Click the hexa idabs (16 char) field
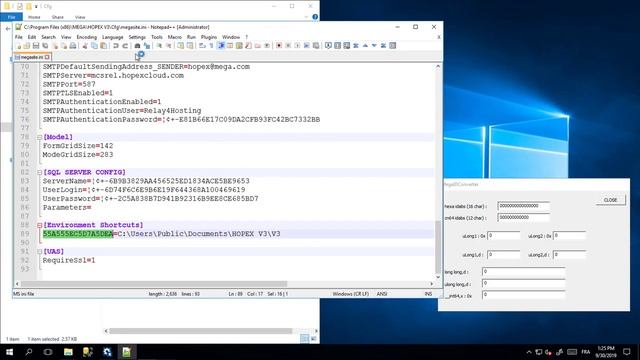This screenshot has width=640, height=360. tap(524, 206)
